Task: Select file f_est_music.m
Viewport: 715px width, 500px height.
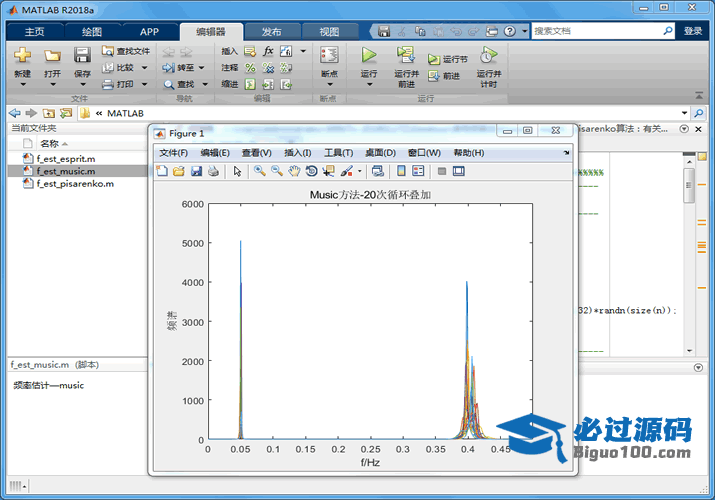Action: pyautogui.click(x=66, y=171)
